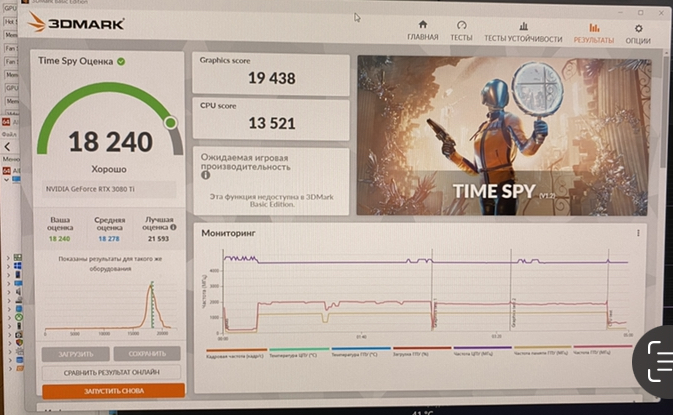Click the AIDA64 root tree icon

tap(7, 171)
